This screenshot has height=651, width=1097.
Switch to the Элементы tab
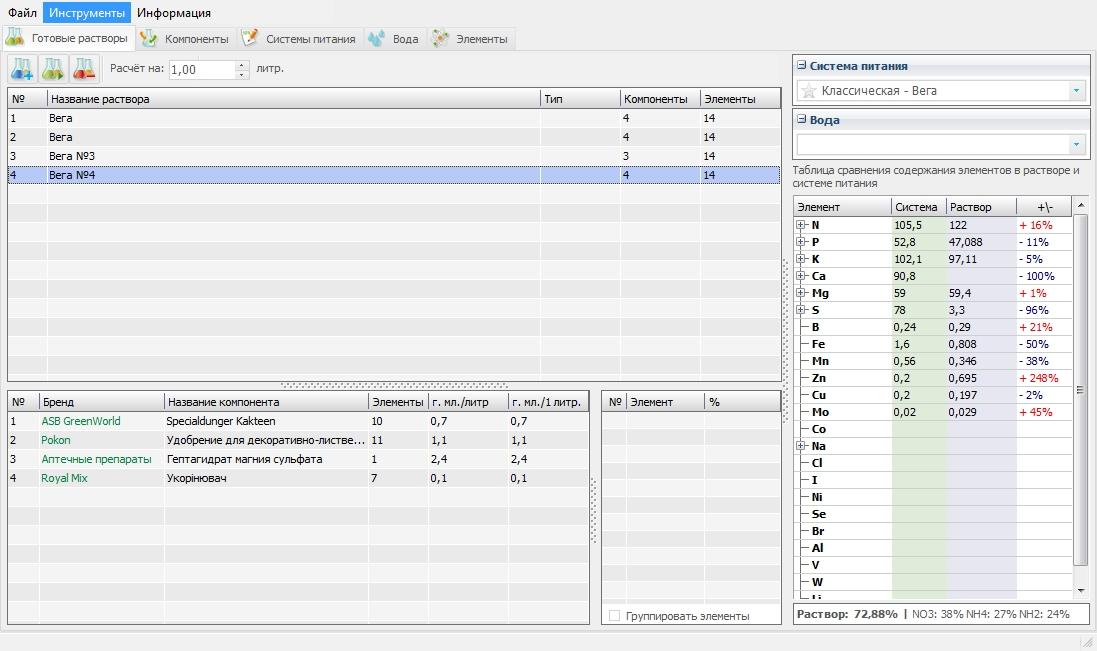[x=470, y=39]
